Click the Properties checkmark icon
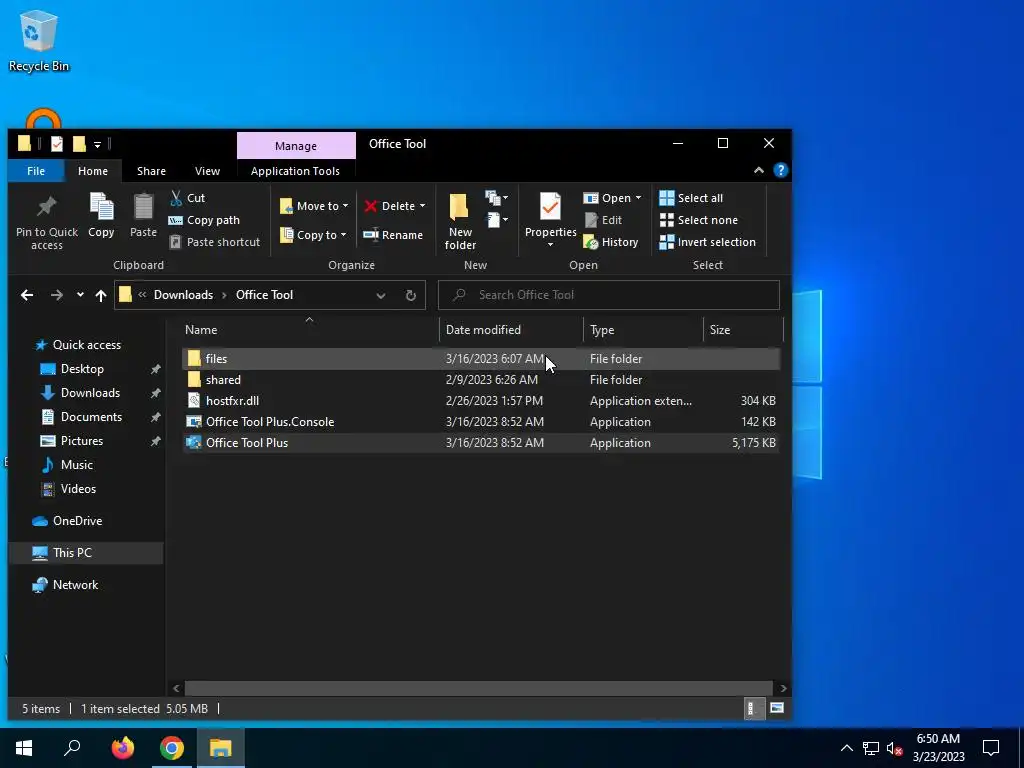The width and height of the screenshot is (1024, 768). pos(550,208)
